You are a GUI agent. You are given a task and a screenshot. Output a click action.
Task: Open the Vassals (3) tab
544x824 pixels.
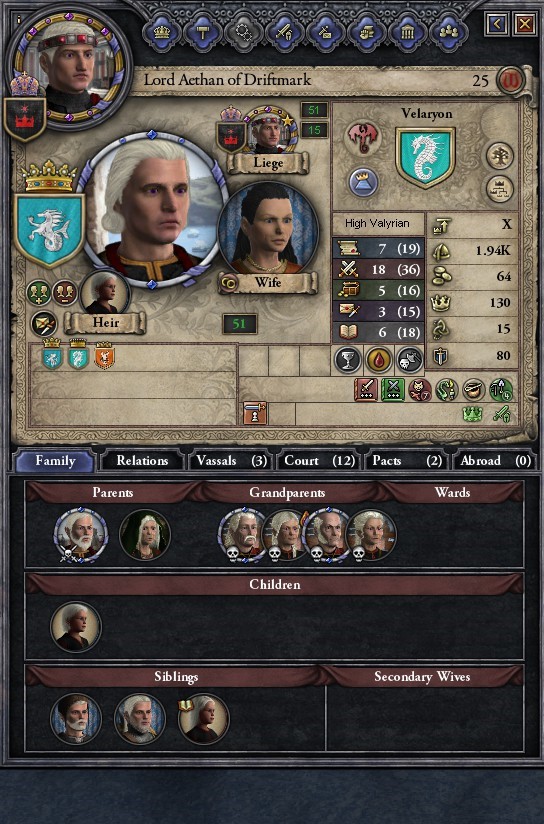click(231, 461)
